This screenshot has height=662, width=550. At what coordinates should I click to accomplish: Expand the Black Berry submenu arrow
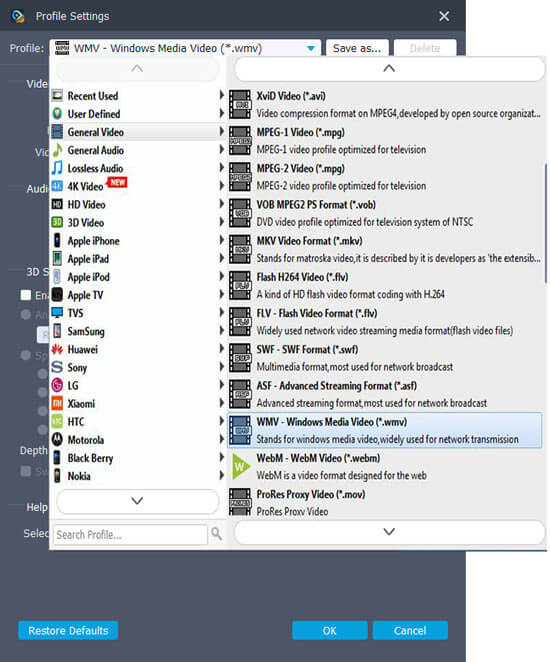coord(221,457)
